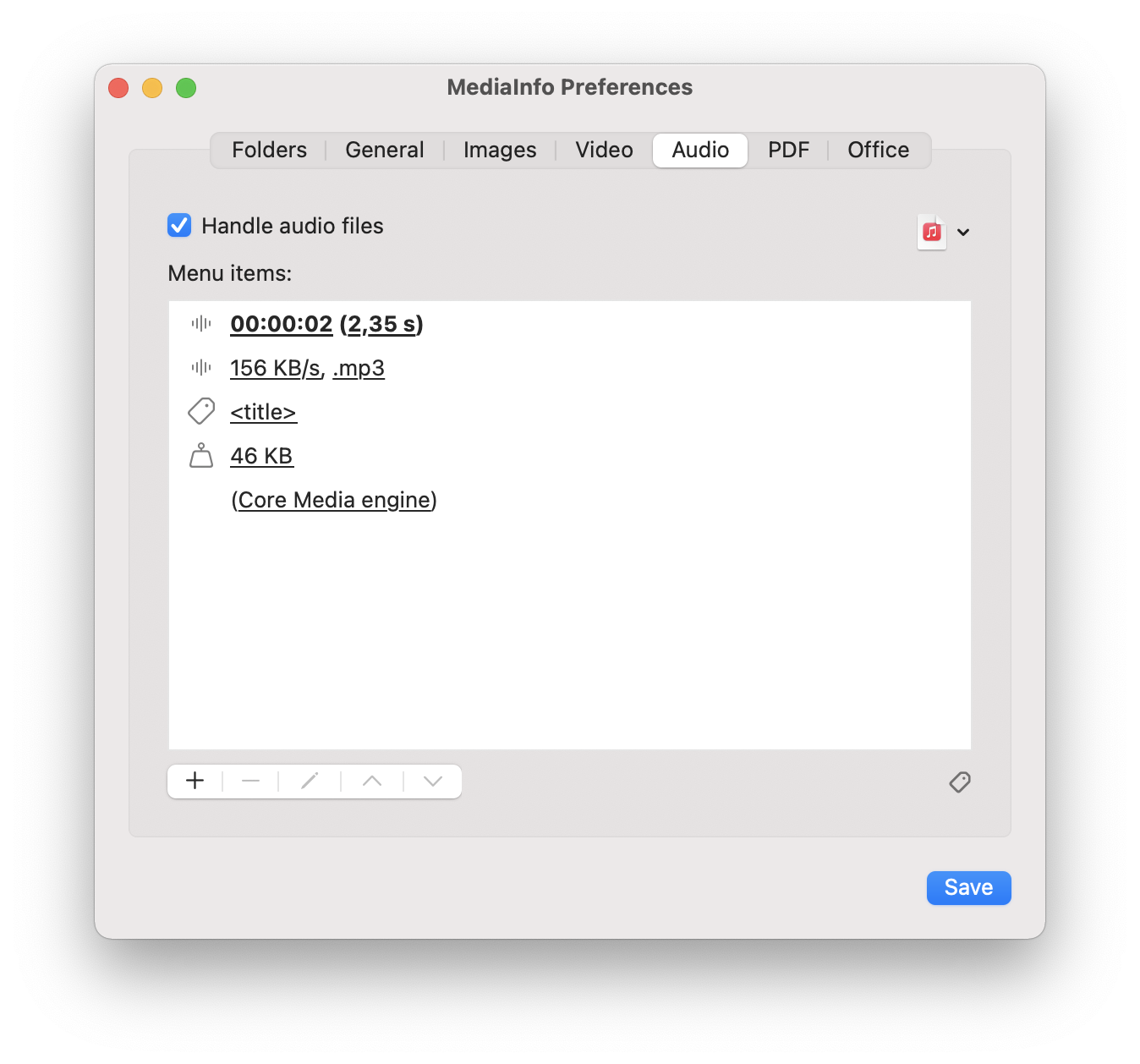The width and height of the screenshot is (1140, 1064).
Task: Save the MediaInfo preferences
Action: click(x=968, y=888)
